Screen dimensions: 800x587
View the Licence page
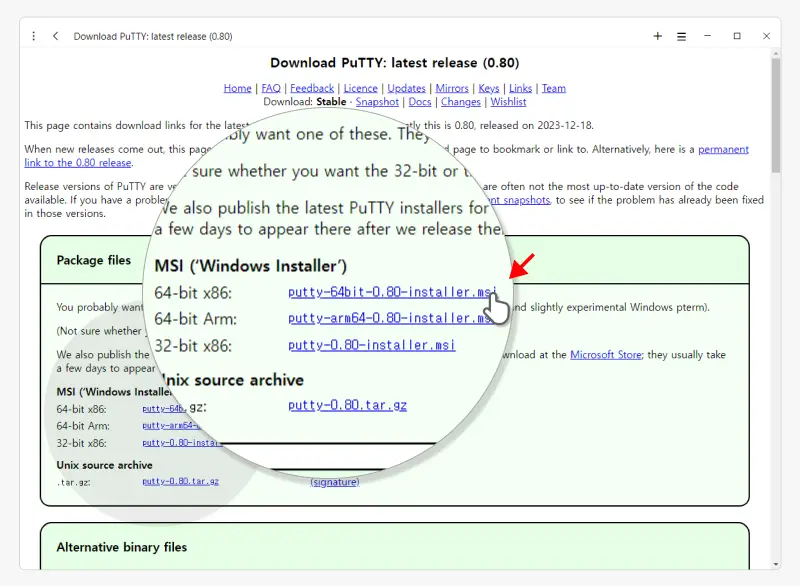click(x=361, y=88)
